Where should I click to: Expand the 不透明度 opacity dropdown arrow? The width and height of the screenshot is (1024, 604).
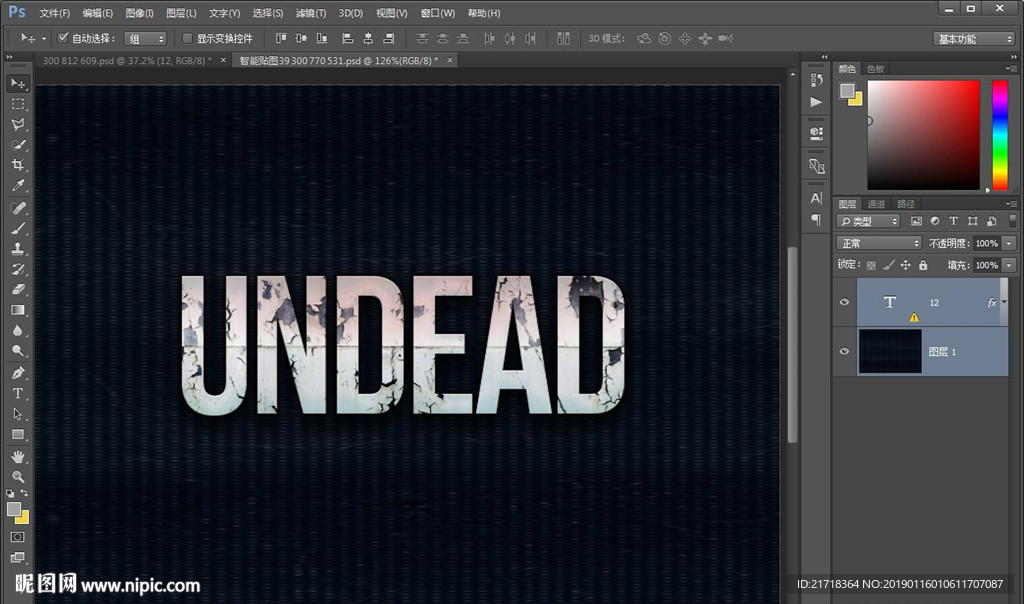pyautogui.click(x=1009, y=243)
